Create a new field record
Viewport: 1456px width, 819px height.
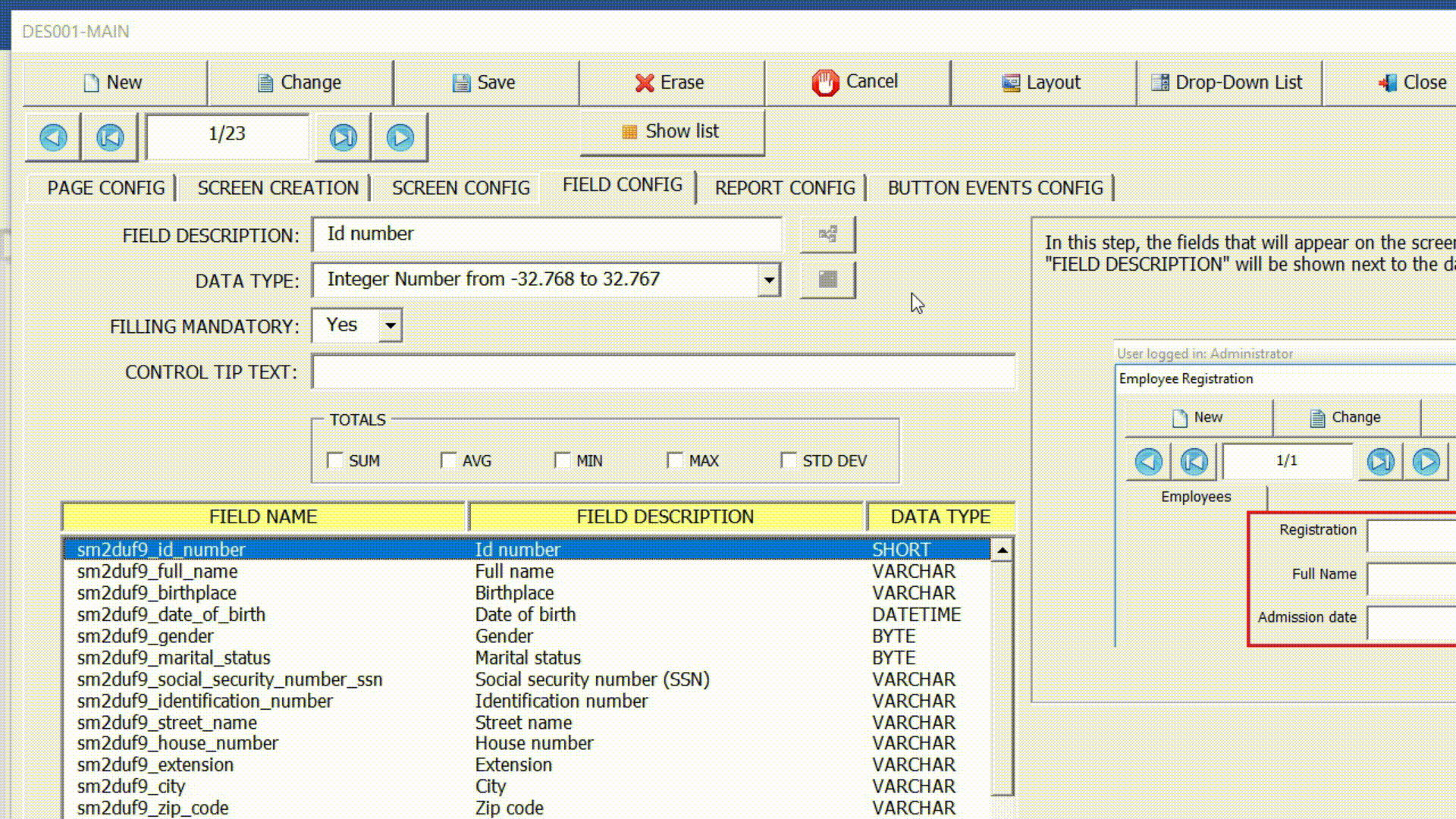point(114,82)
